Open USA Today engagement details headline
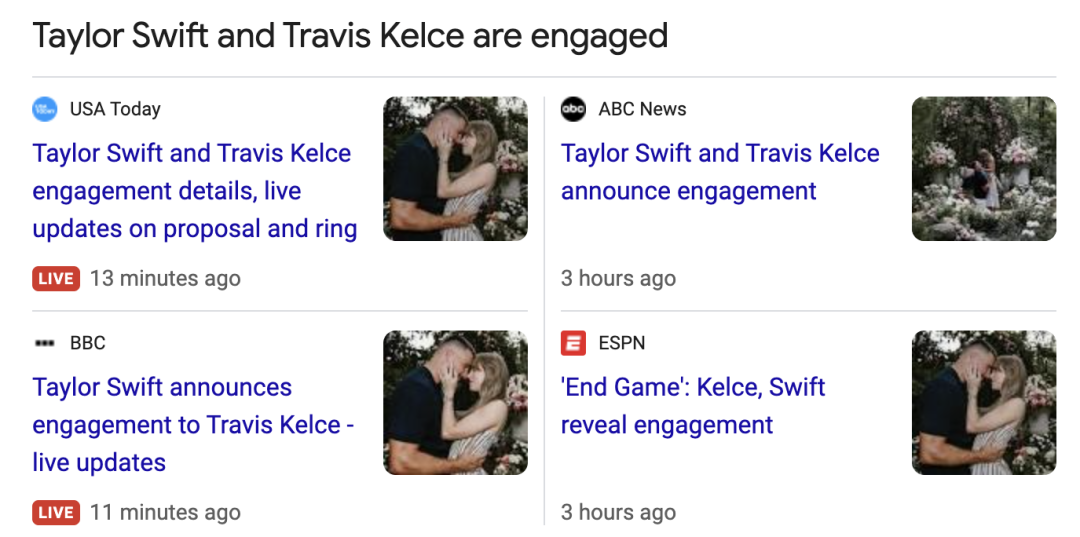Image resolution: width=1080 pixels, height=537 pixels. coord(194,191)
